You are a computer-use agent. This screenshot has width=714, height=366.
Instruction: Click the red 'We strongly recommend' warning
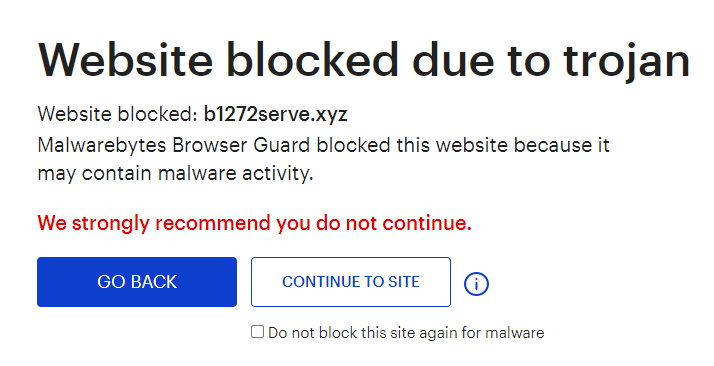coord(255,224)
